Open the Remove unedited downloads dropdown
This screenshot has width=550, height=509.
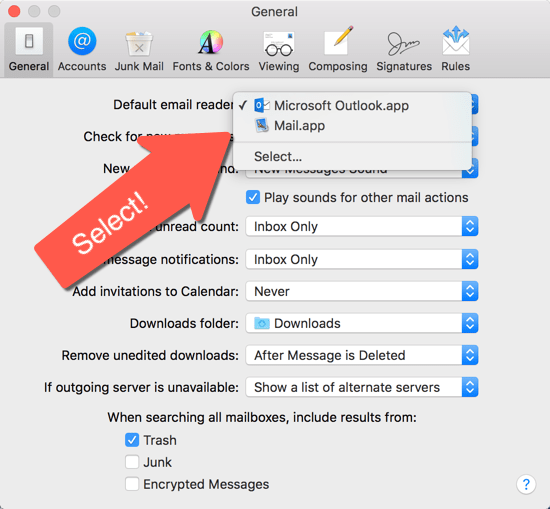coord(362,355)
